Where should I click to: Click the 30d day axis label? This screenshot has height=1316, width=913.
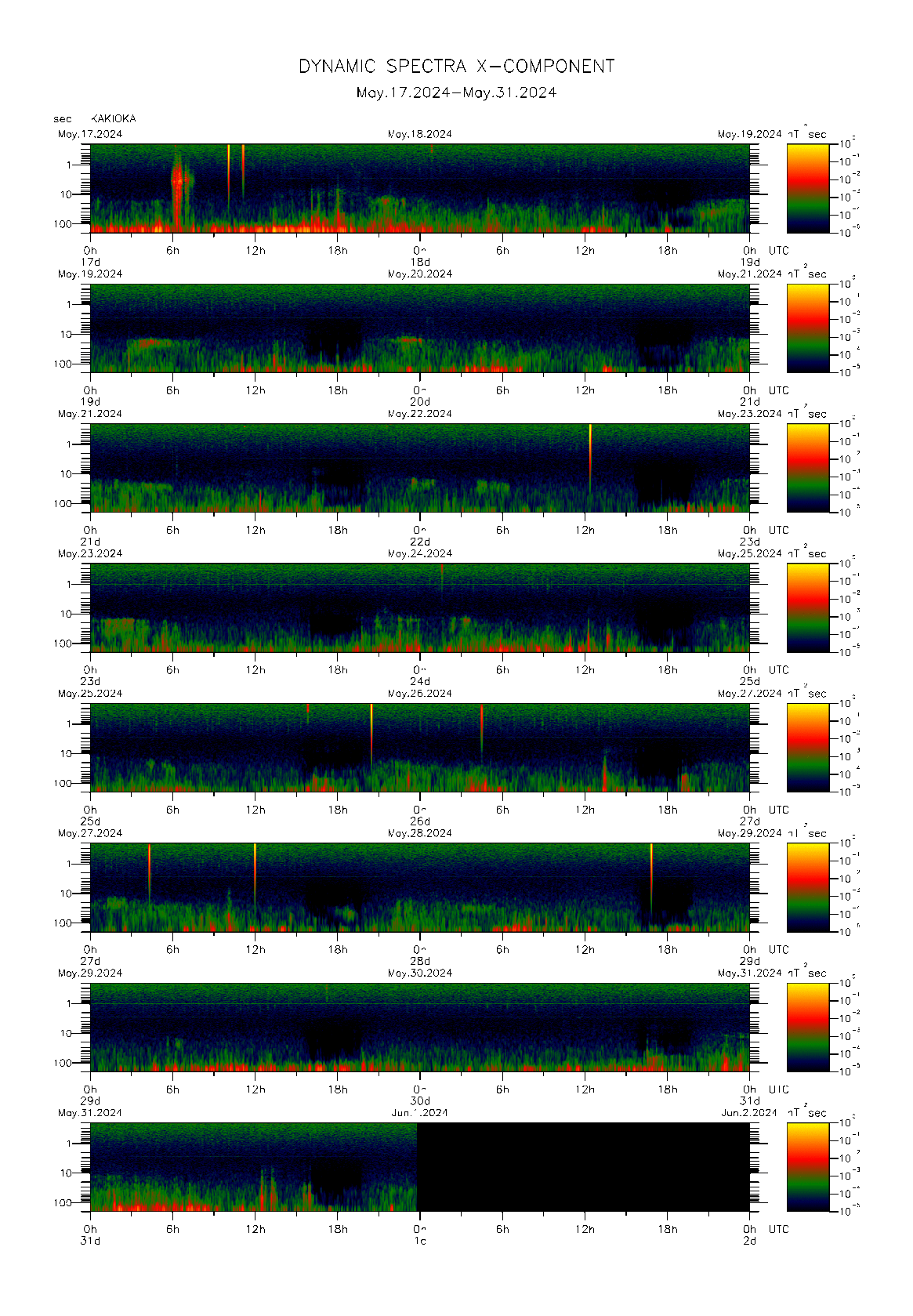(x=420, y=1101)
